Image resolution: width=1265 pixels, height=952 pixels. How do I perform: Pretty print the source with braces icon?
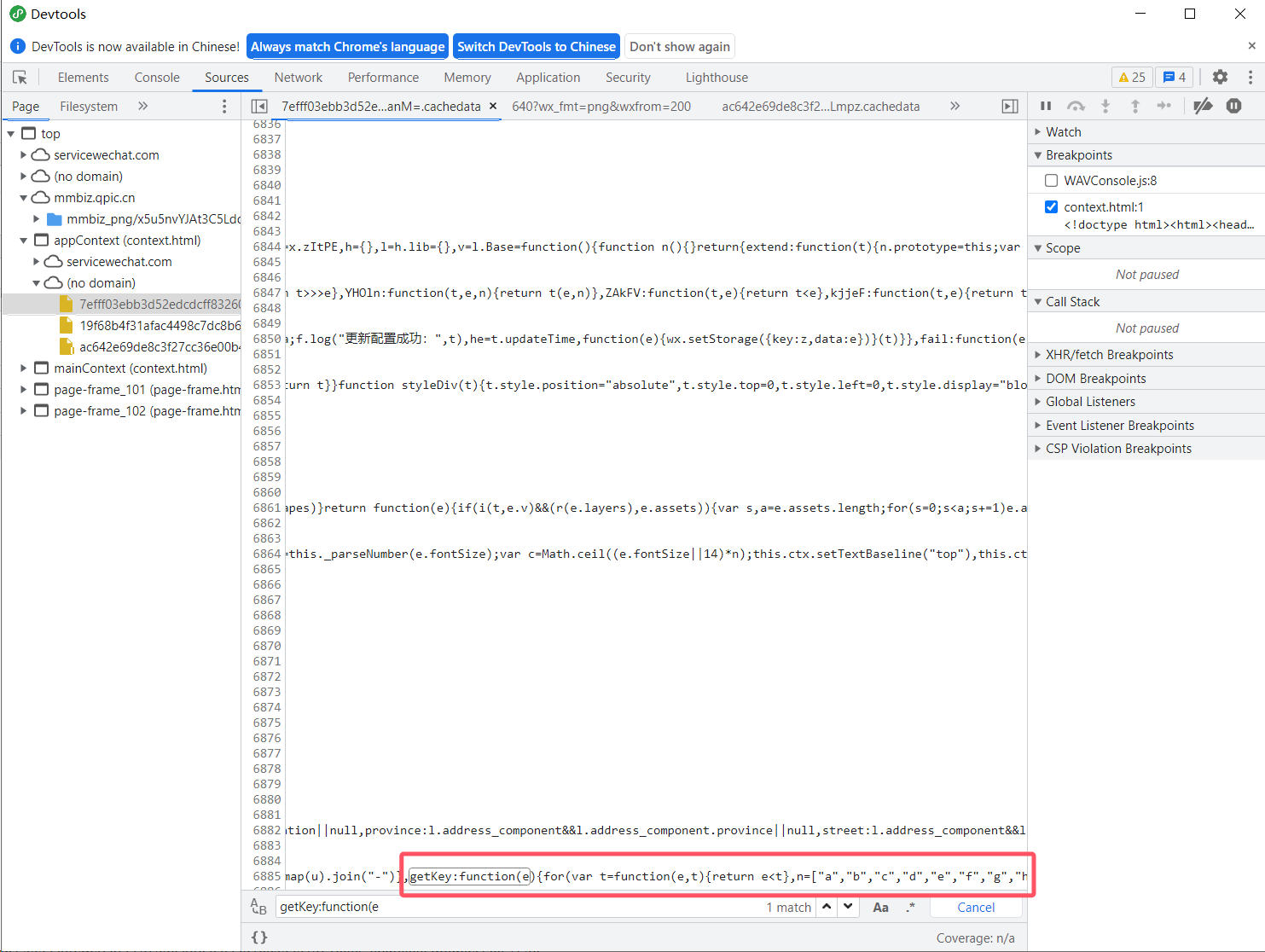259,937
